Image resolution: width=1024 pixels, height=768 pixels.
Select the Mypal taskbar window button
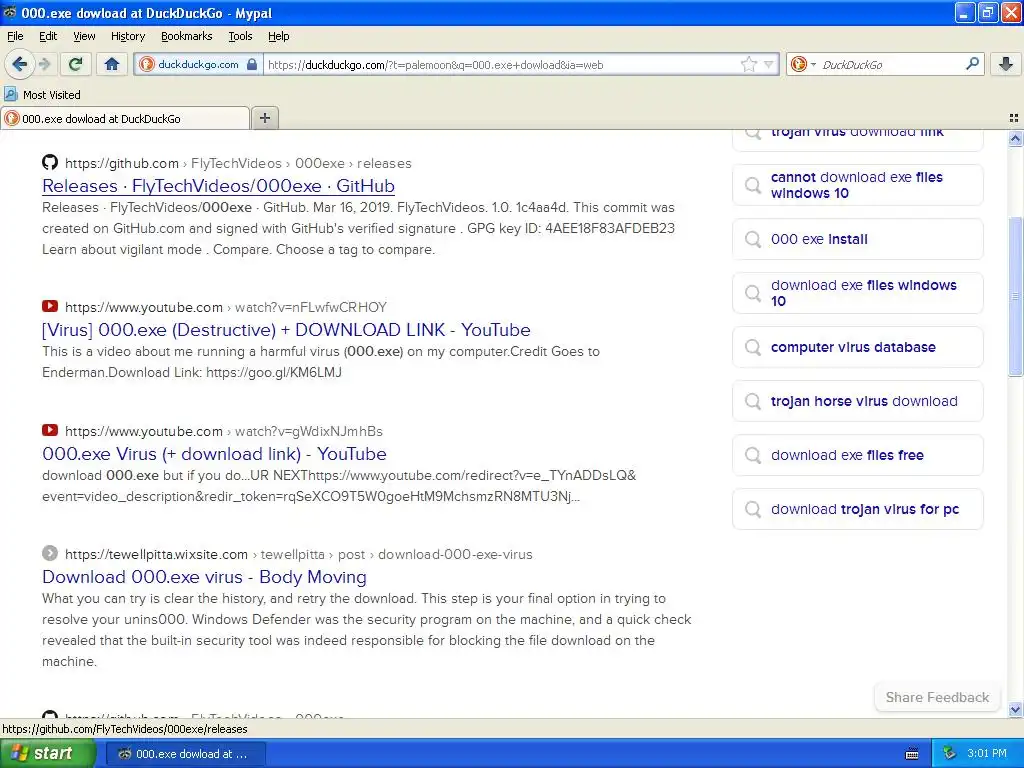[x=185, y=754]
